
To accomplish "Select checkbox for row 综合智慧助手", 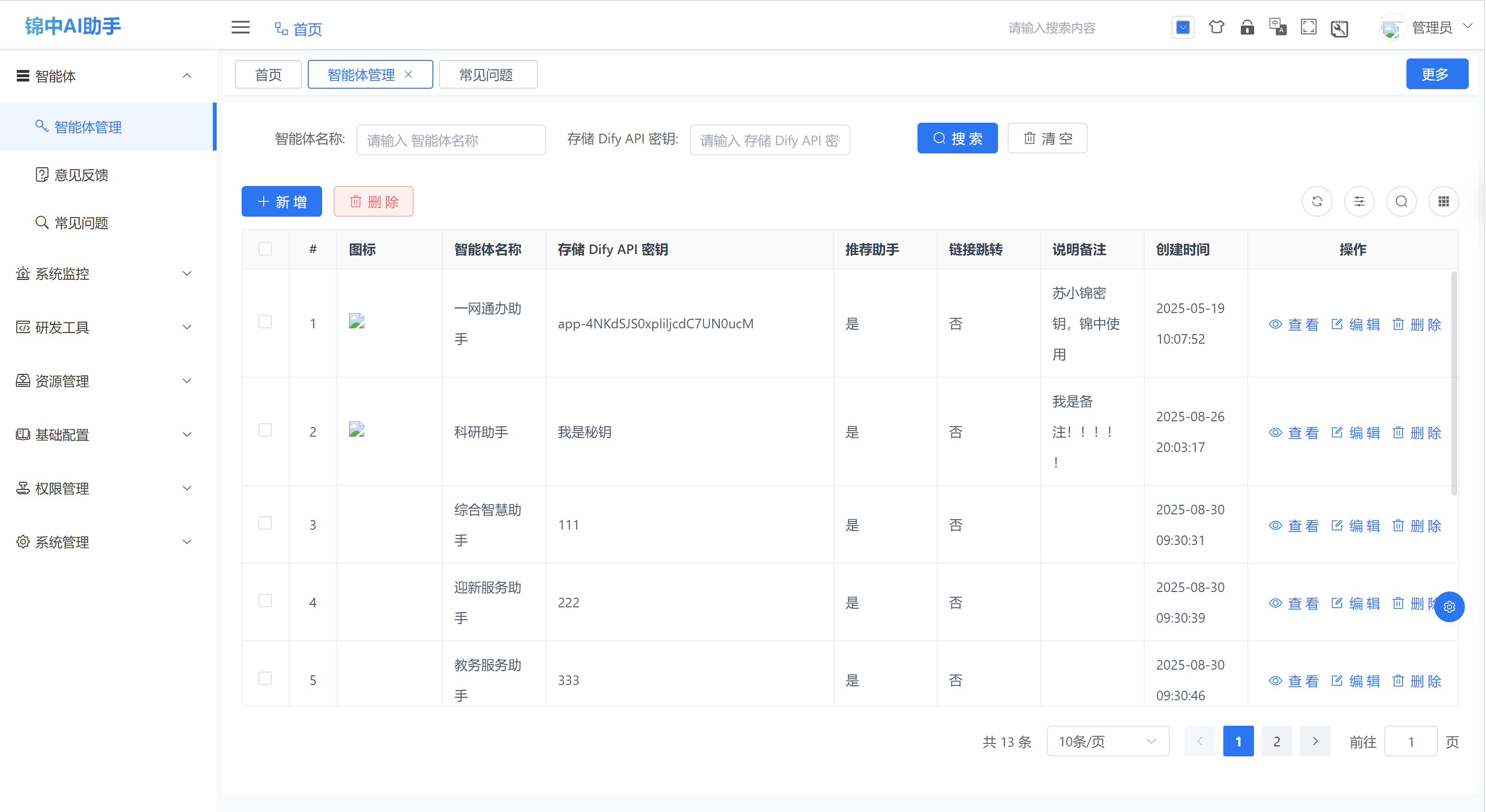I will [x=265, y=523].
